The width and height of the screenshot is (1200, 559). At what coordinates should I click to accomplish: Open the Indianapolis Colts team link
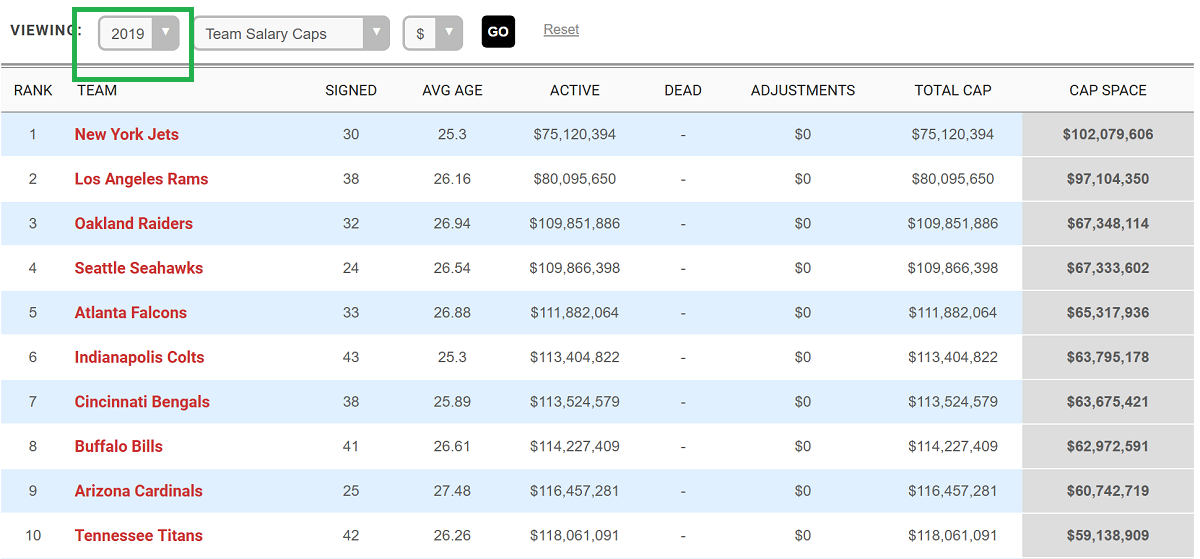140,357
